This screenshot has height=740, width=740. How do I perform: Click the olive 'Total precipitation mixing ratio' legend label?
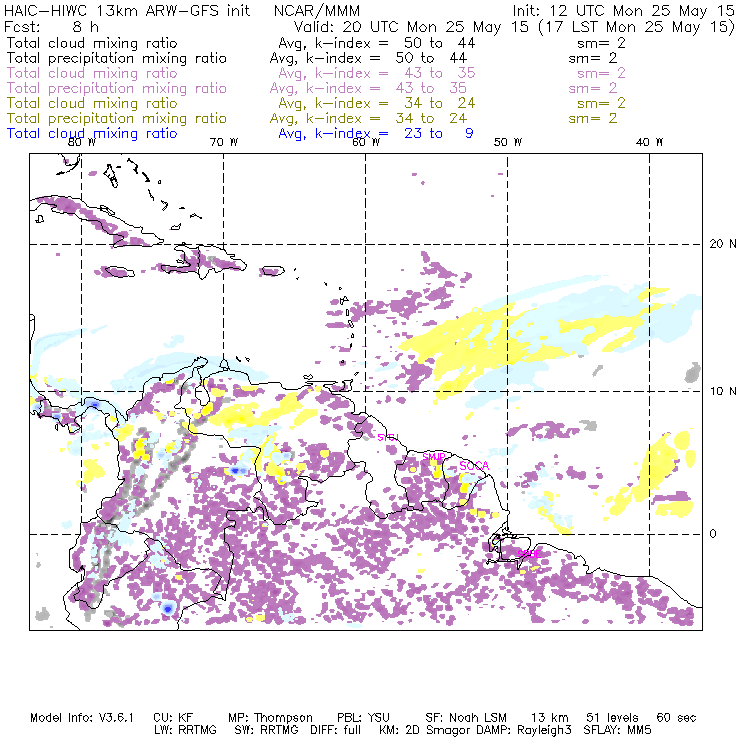click(x=117, y=118)
